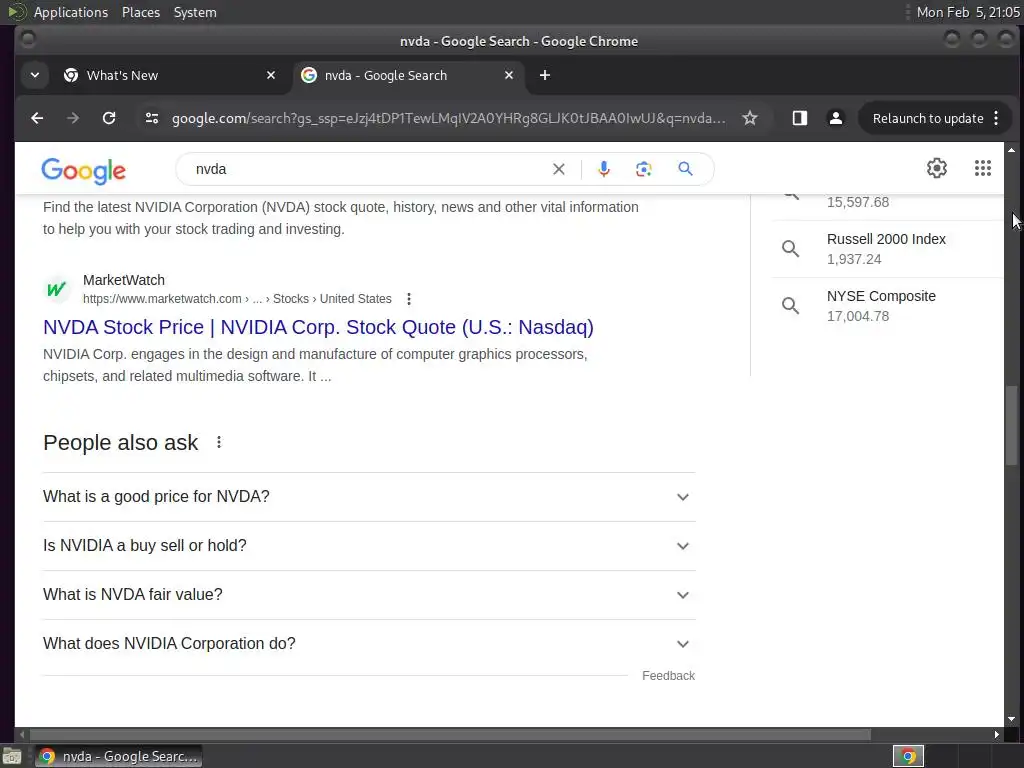Click search icon beside Russell 2000 Index
This screenshot has width=1024, height=768.
pyautogui.click(x=790, y=249)
